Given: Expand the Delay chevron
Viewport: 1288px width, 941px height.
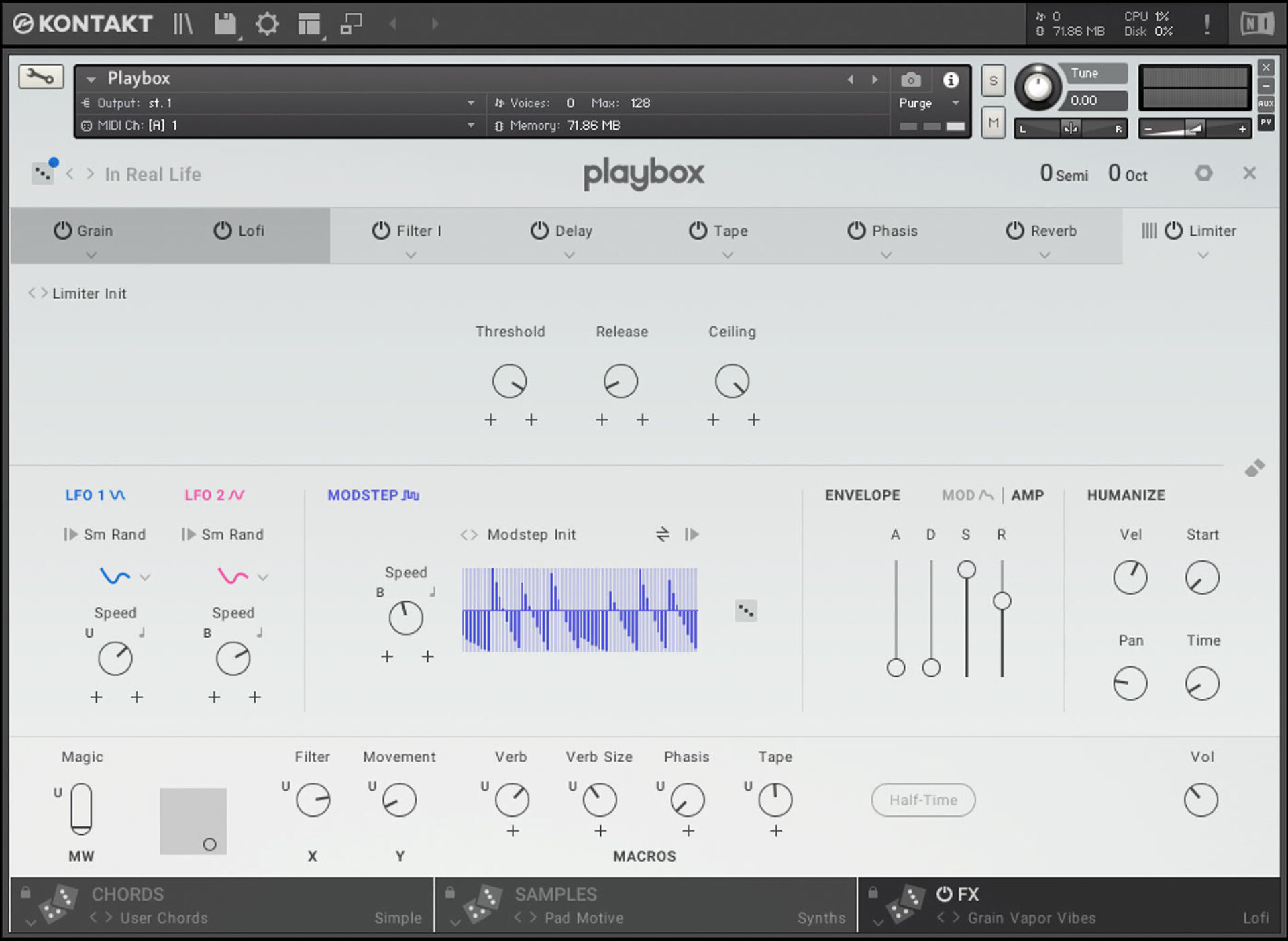Looking at the screenshot, I should [x=569, y=255].
